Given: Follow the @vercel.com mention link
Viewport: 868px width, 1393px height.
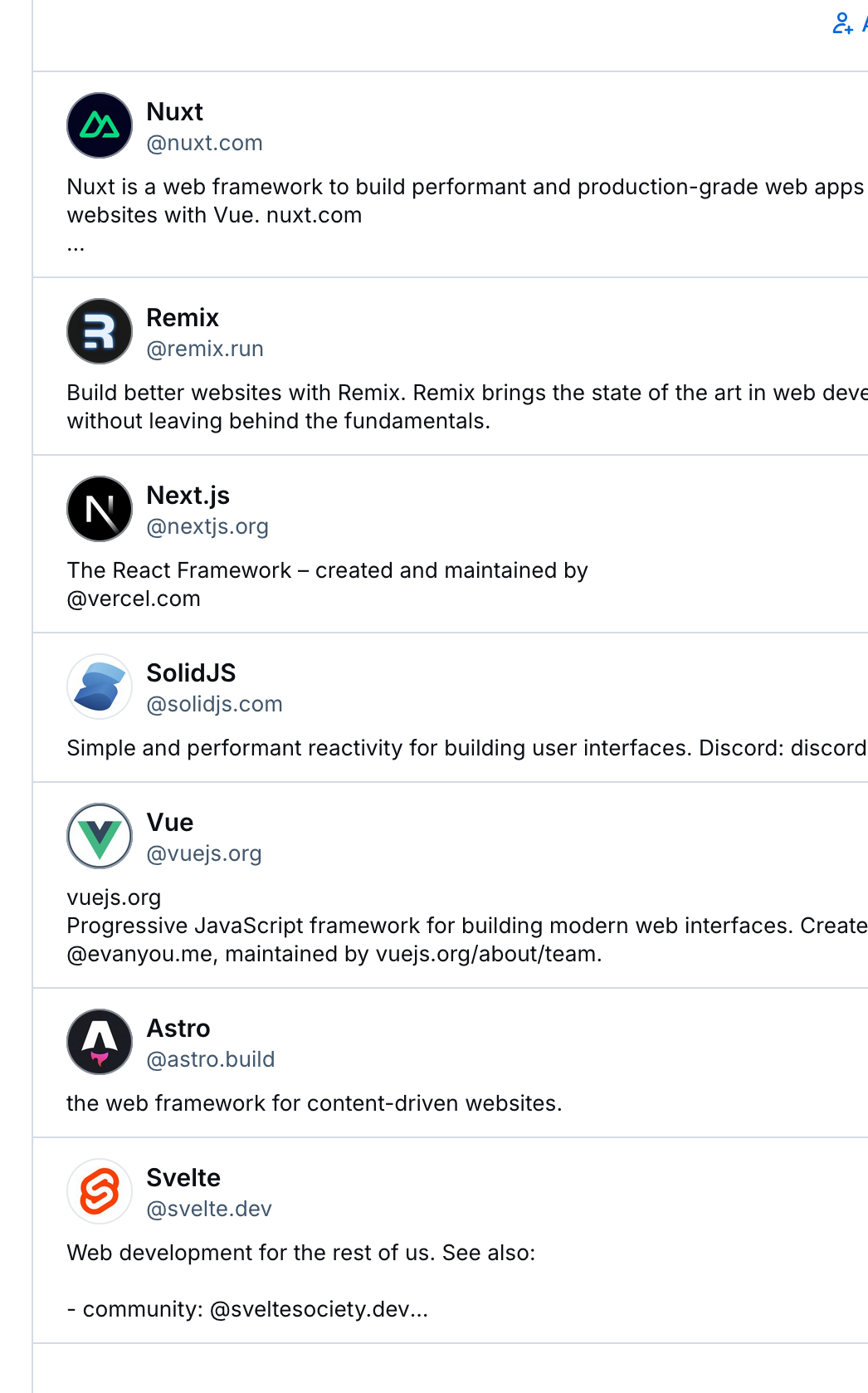Looking at the screenshot, I should tap(134, 599).
